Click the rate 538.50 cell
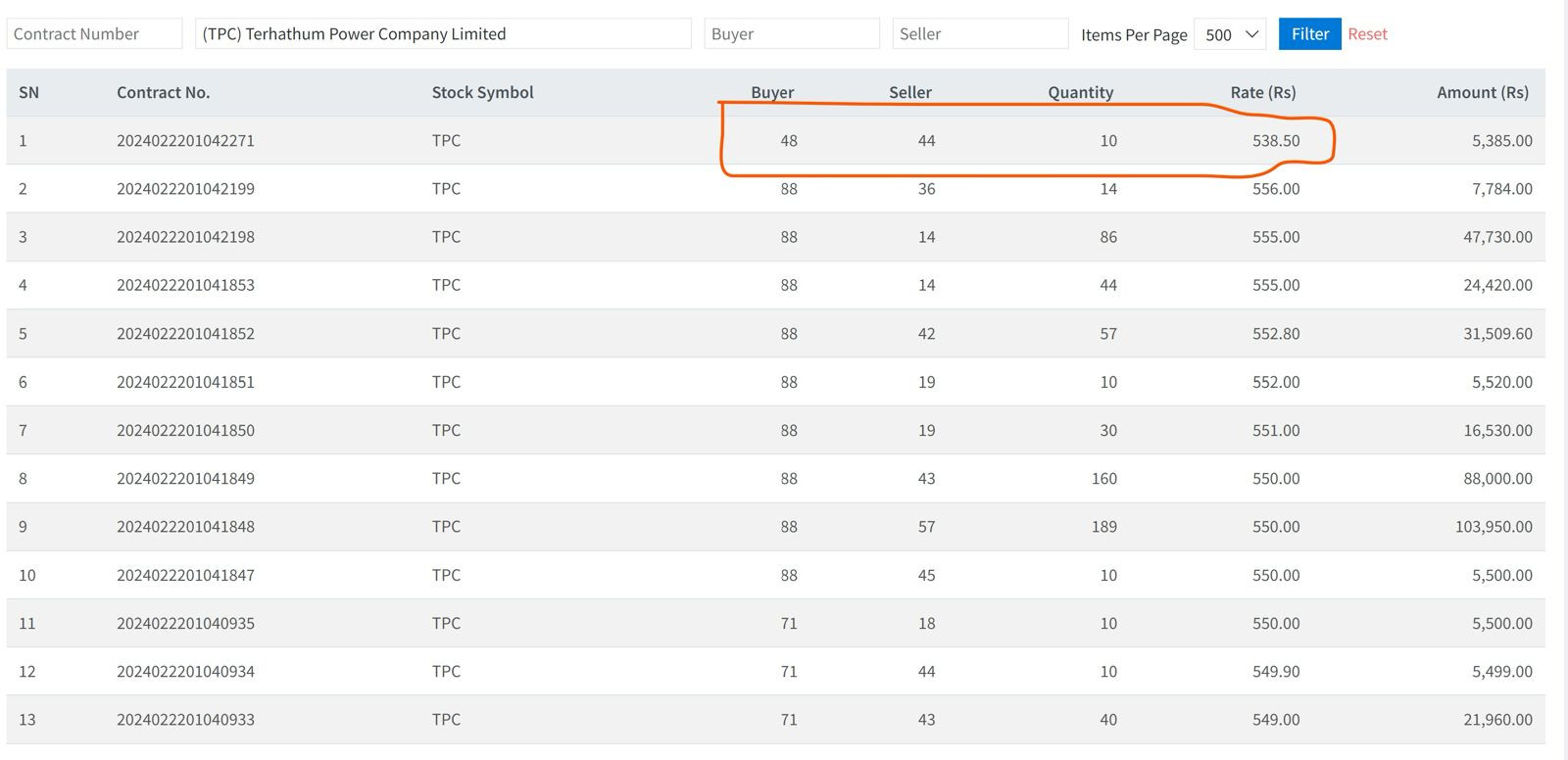The image size is (1568, 760). [1276, 140]
